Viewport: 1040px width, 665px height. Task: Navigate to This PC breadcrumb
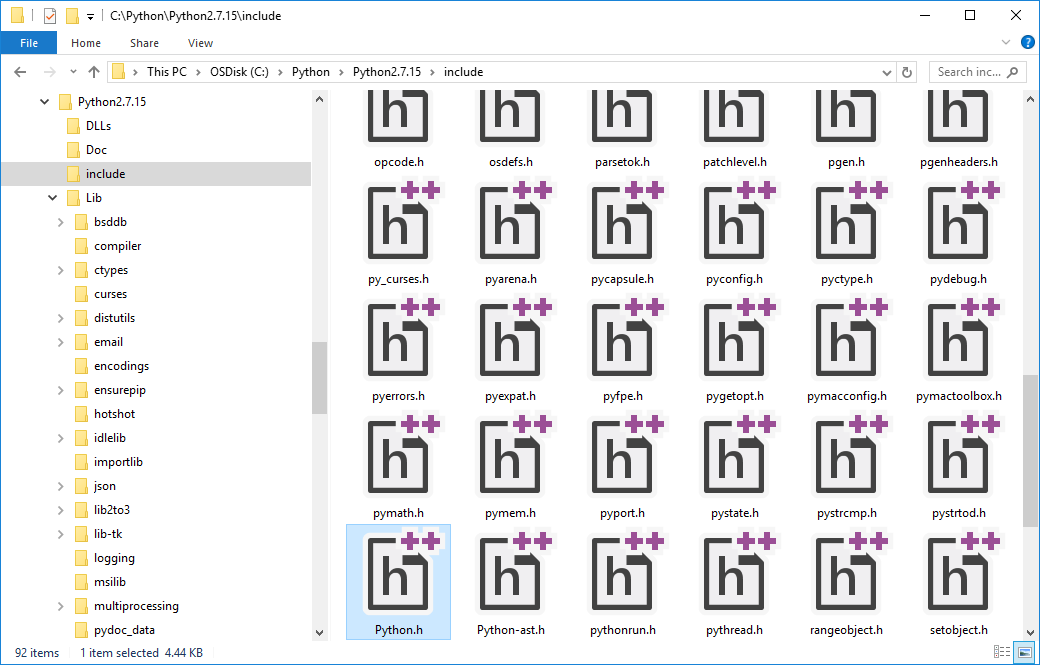(x=166, y=72)
